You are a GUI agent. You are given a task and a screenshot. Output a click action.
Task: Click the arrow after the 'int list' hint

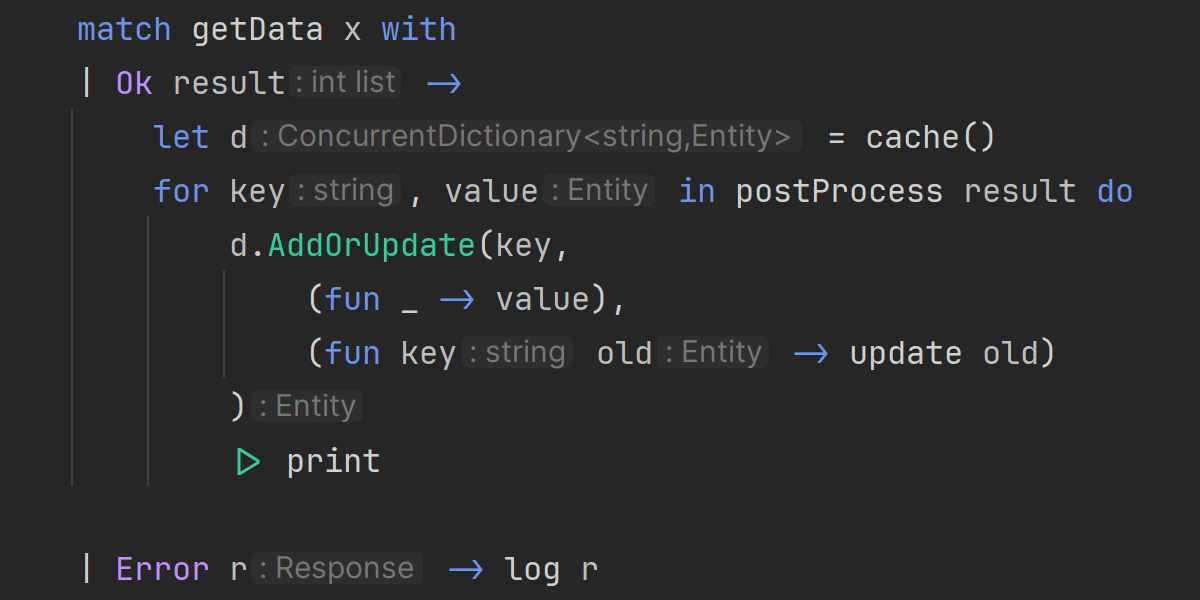(x=444, y=83)
